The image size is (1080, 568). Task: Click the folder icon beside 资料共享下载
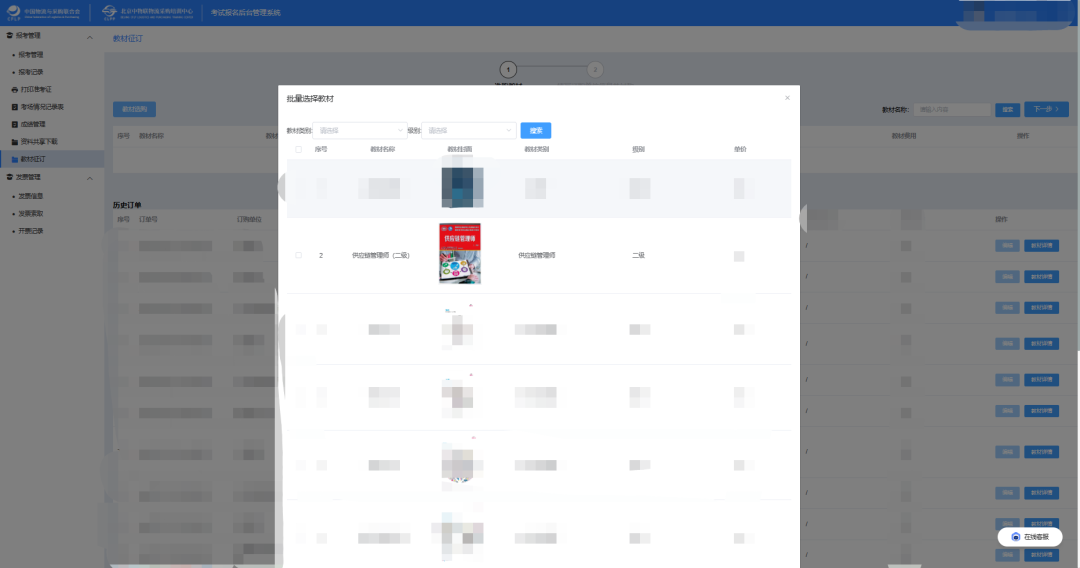coord(14,142)
